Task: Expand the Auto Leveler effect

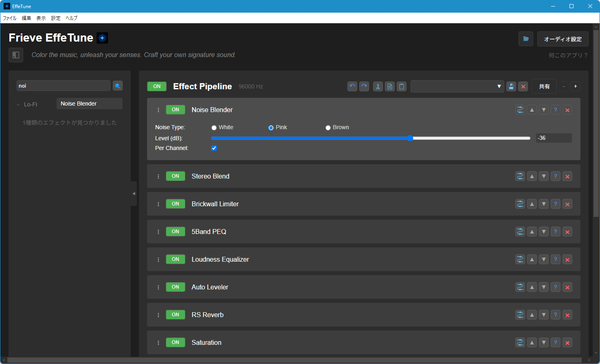Action: tap(210, 287)
